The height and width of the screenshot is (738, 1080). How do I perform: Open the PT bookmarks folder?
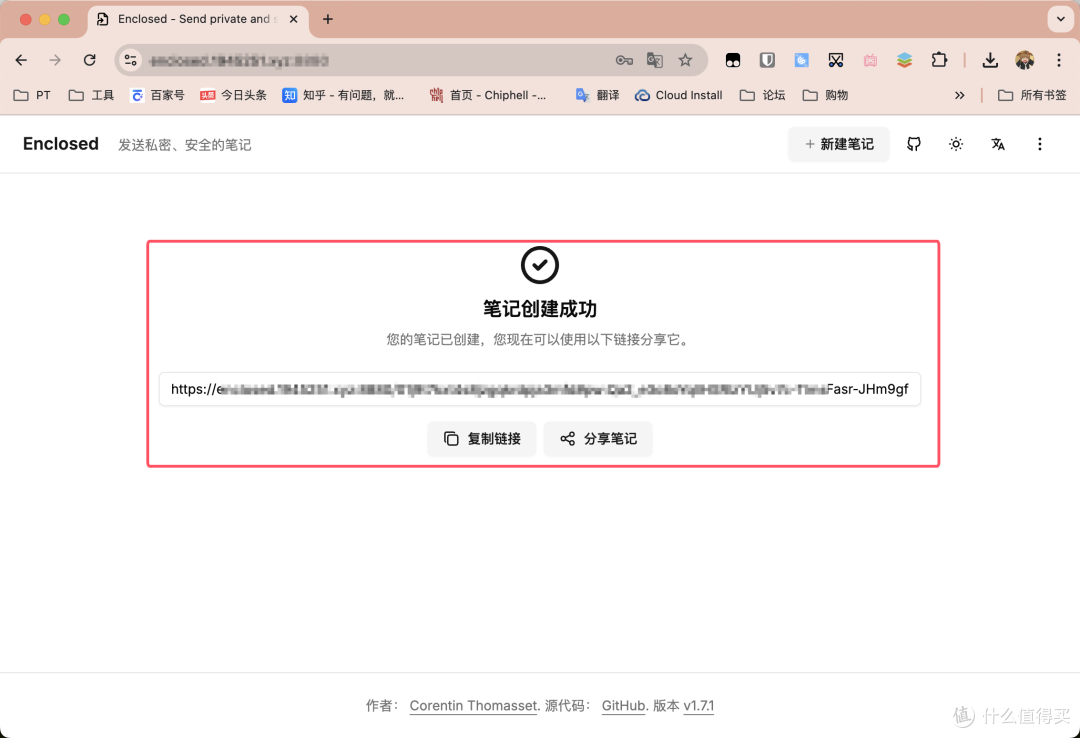coord(32,95)
